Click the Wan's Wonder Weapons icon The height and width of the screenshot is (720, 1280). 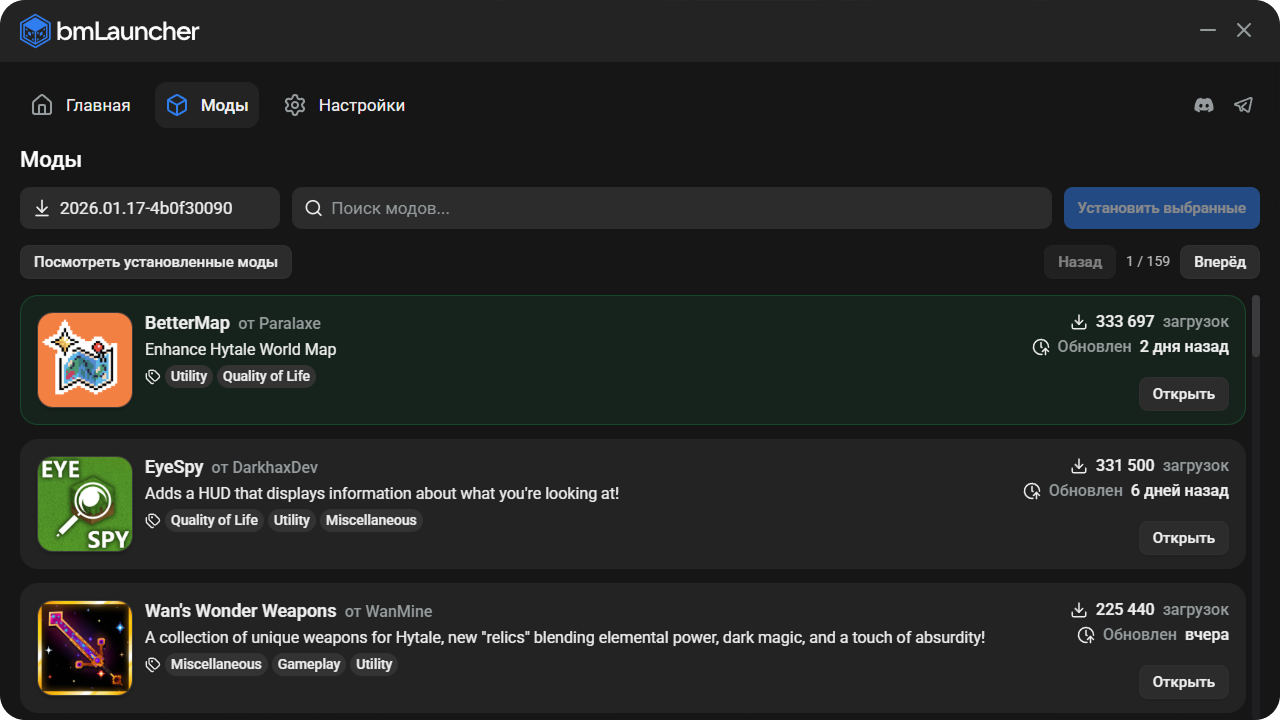pyautogui.click(x=85, y=648)
